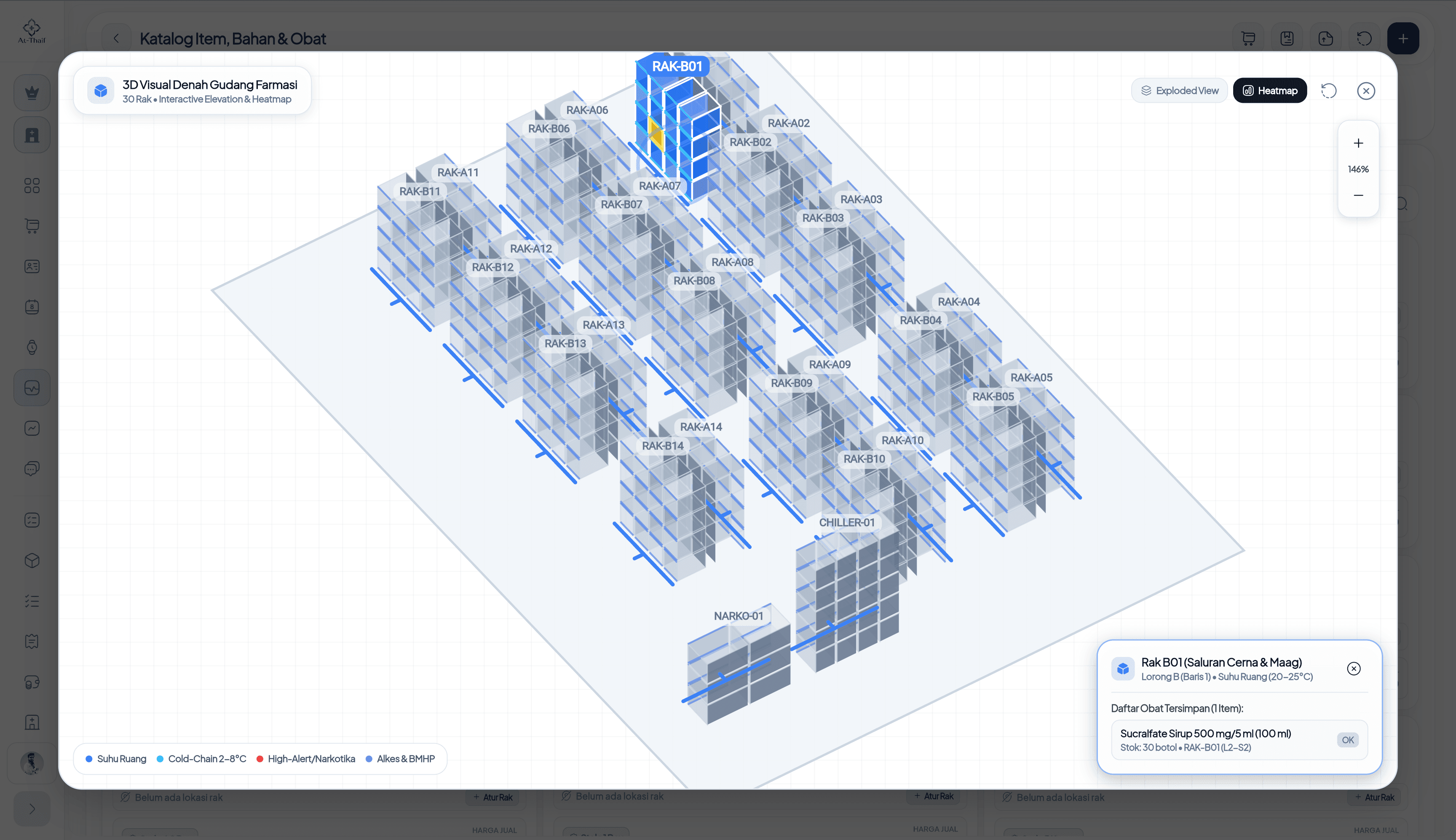Image resolution: width=1456 pixels, height=840 pixels.
Task: Zoom out with the minus button
Action: pyautogui.click(x=1358, y=195)
